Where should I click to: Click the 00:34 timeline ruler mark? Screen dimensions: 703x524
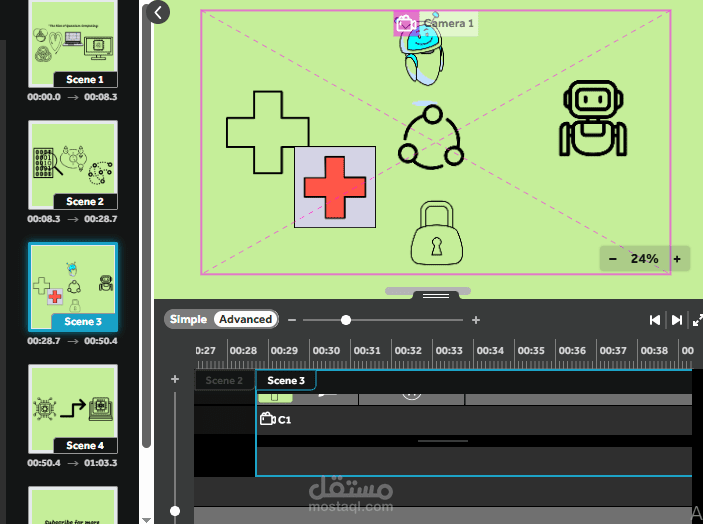click(x=490, y=351)
